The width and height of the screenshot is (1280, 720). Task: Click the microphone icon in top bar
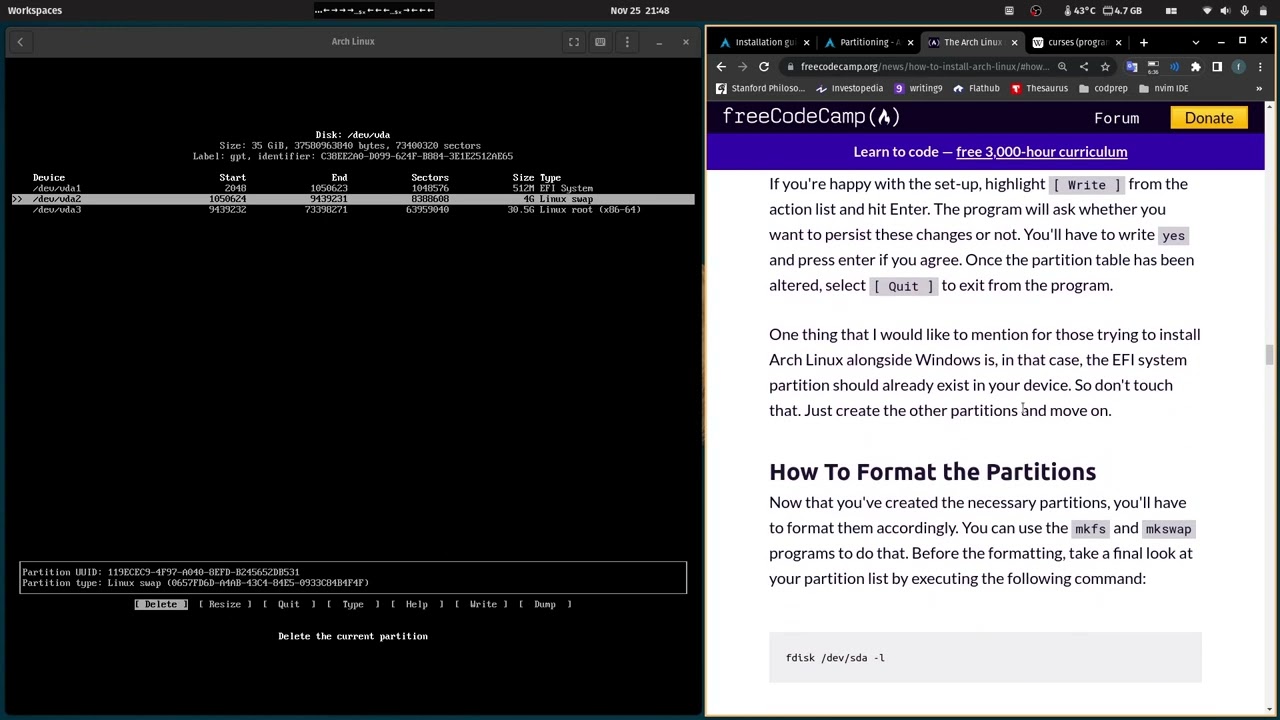[x=1244, y=10]
